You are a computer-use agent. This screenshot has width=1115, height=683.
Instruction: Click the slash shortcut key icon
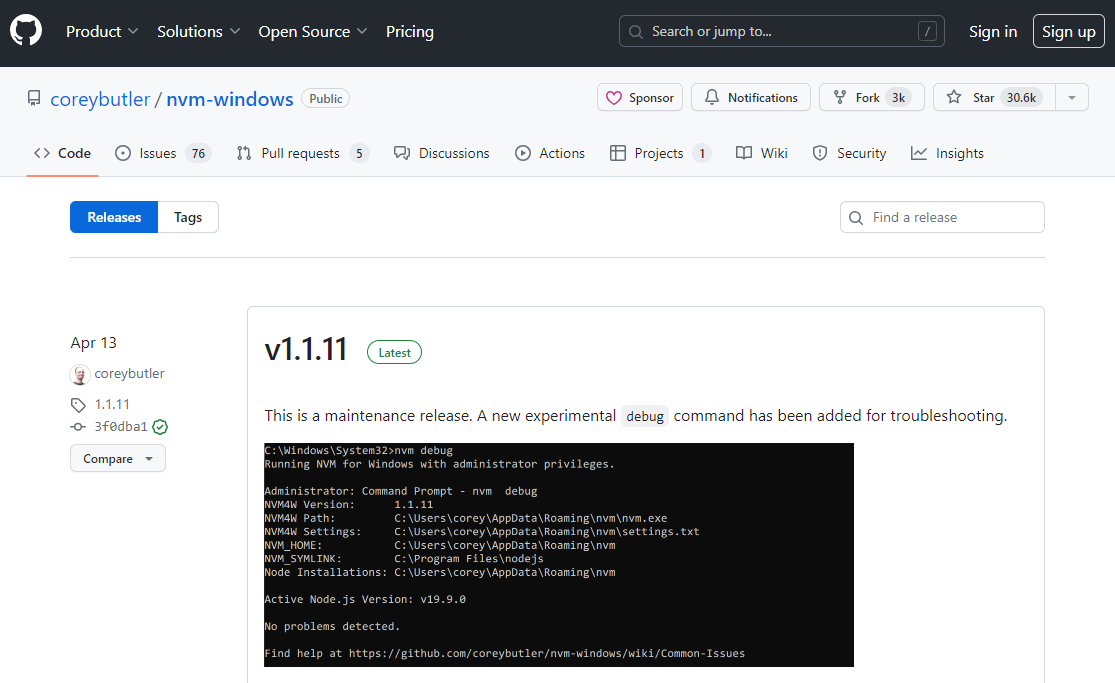(x=927, y=31)
